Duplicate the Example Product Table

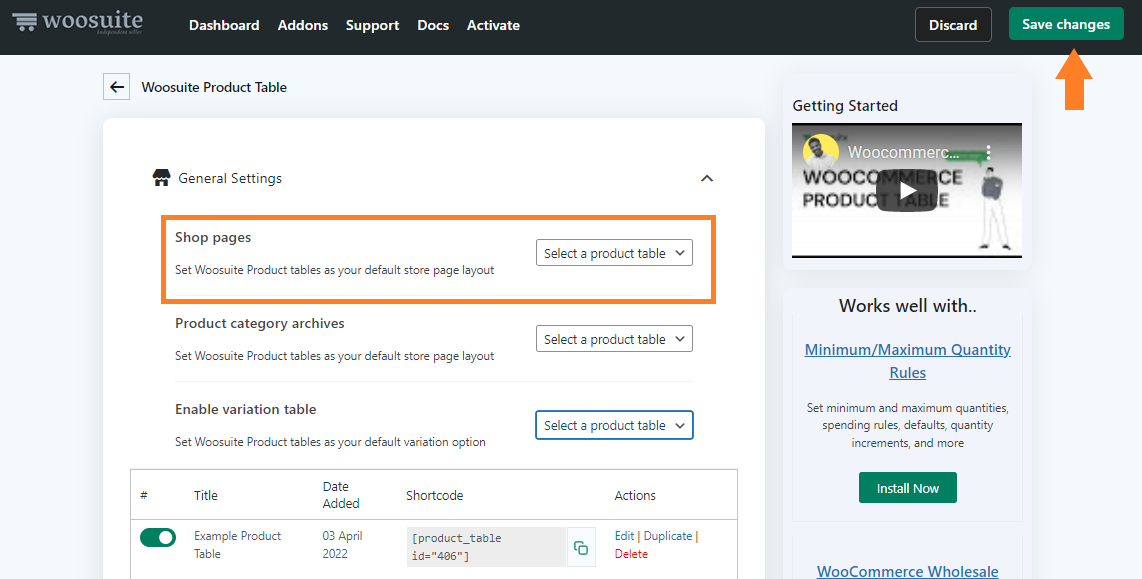[x=668, y=536]
